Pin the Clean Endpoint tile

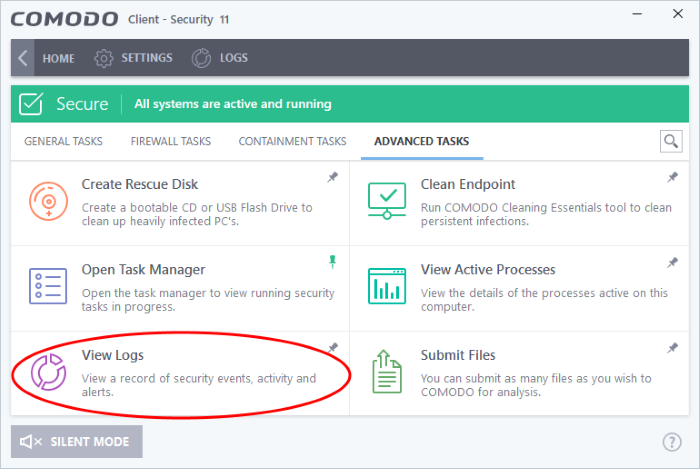[x=672, y=177]
